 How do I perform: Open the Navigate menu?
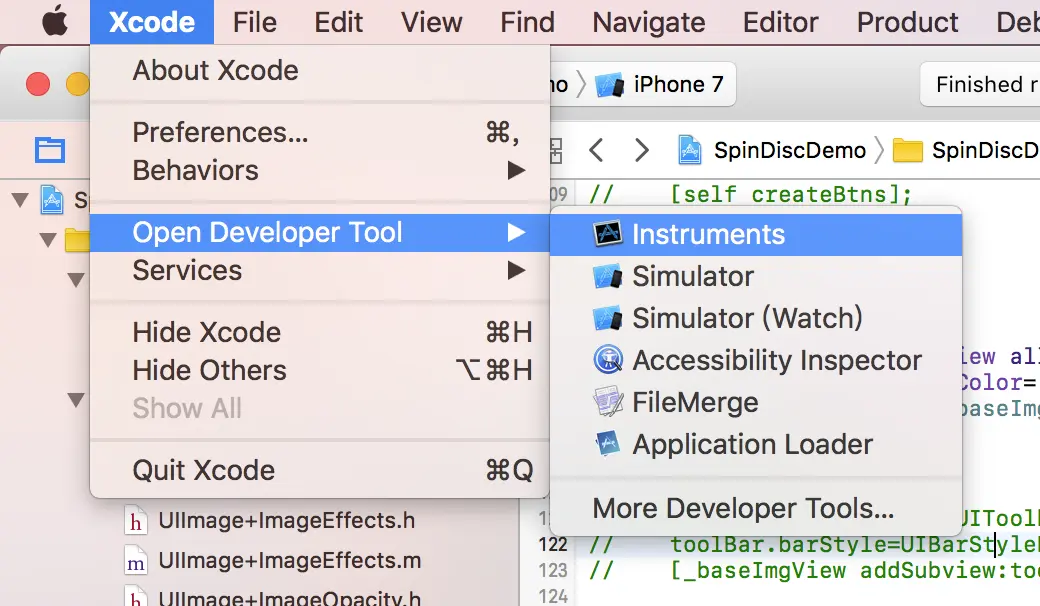pyautogui.click(x=649, y=22)
